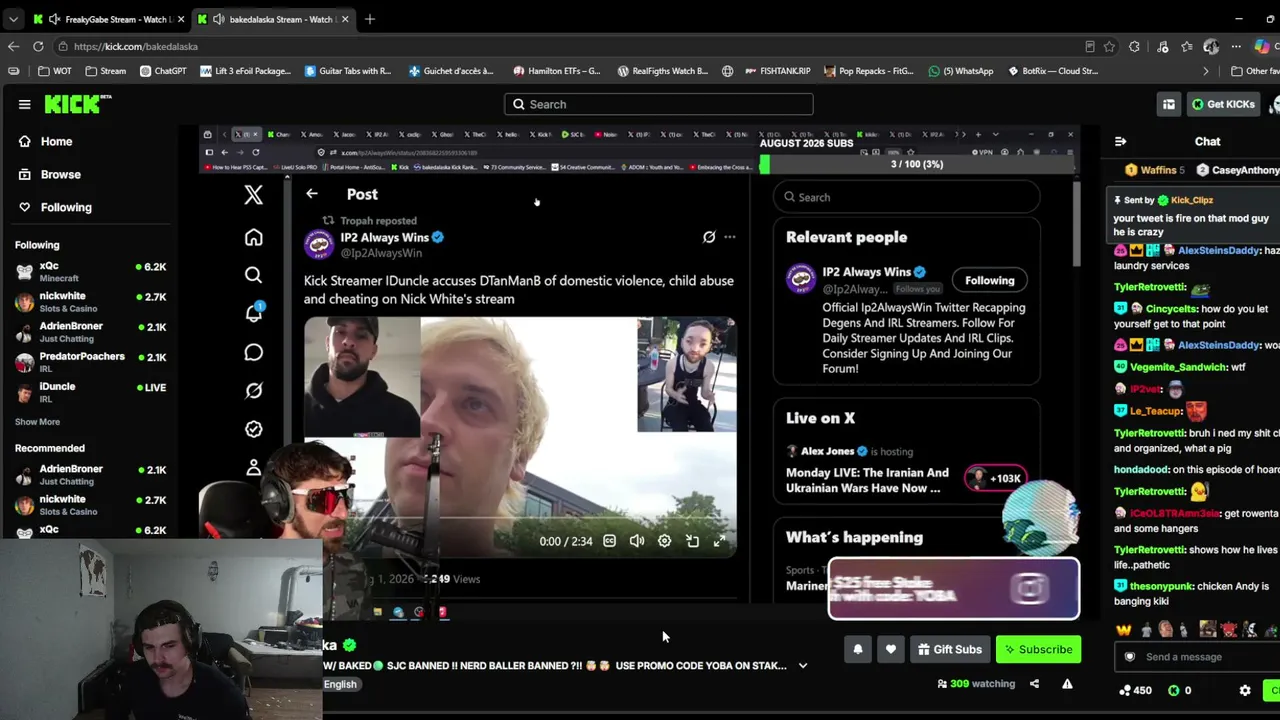Click the X logo in stream
Image resolution: width=1280 pixels, height=720 pixels.
click(253, 195)
